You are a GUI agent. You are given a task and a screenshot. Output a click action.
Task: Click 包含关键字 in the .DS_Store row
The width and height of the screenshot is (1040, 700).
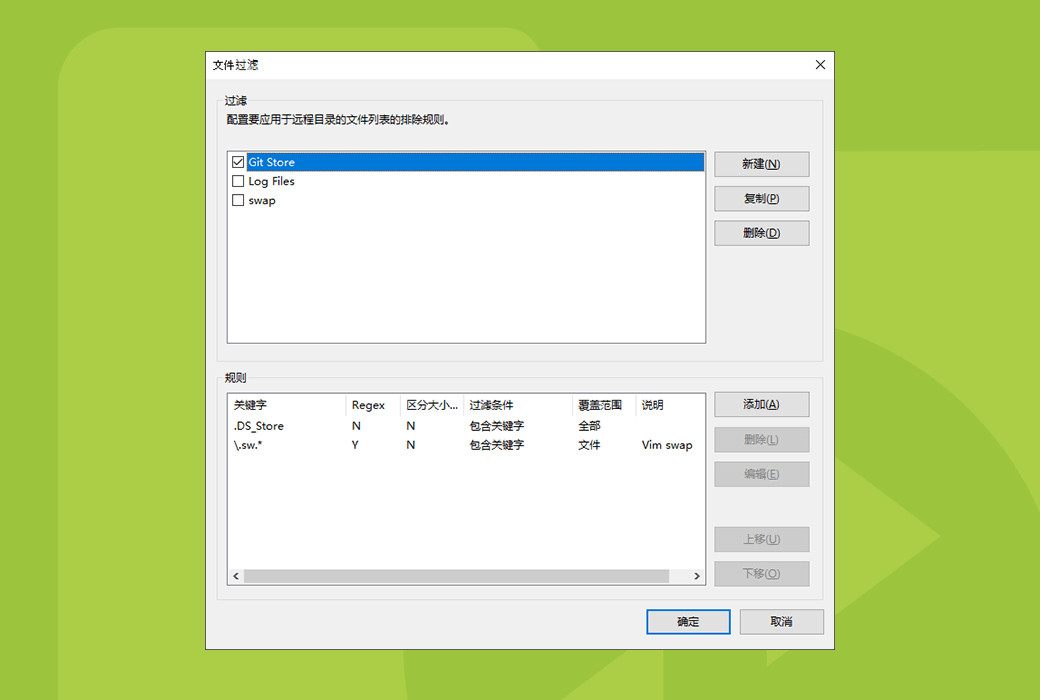pos(497,426)
